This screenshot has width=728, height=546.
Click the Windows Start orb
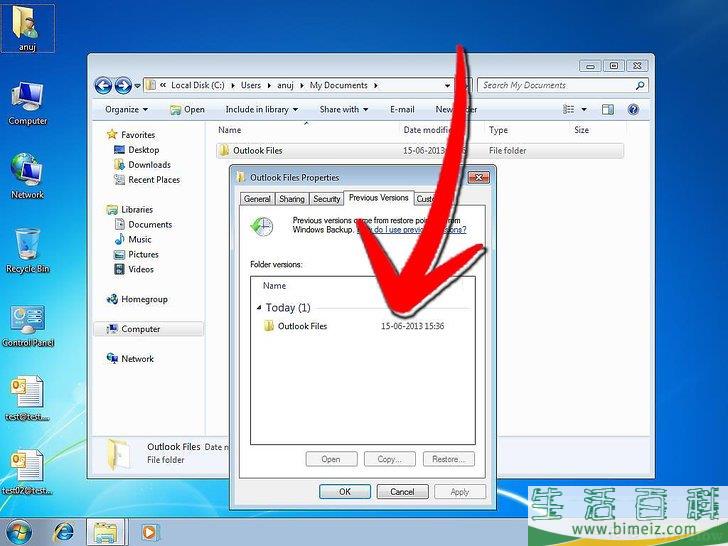tap(19, 532)
